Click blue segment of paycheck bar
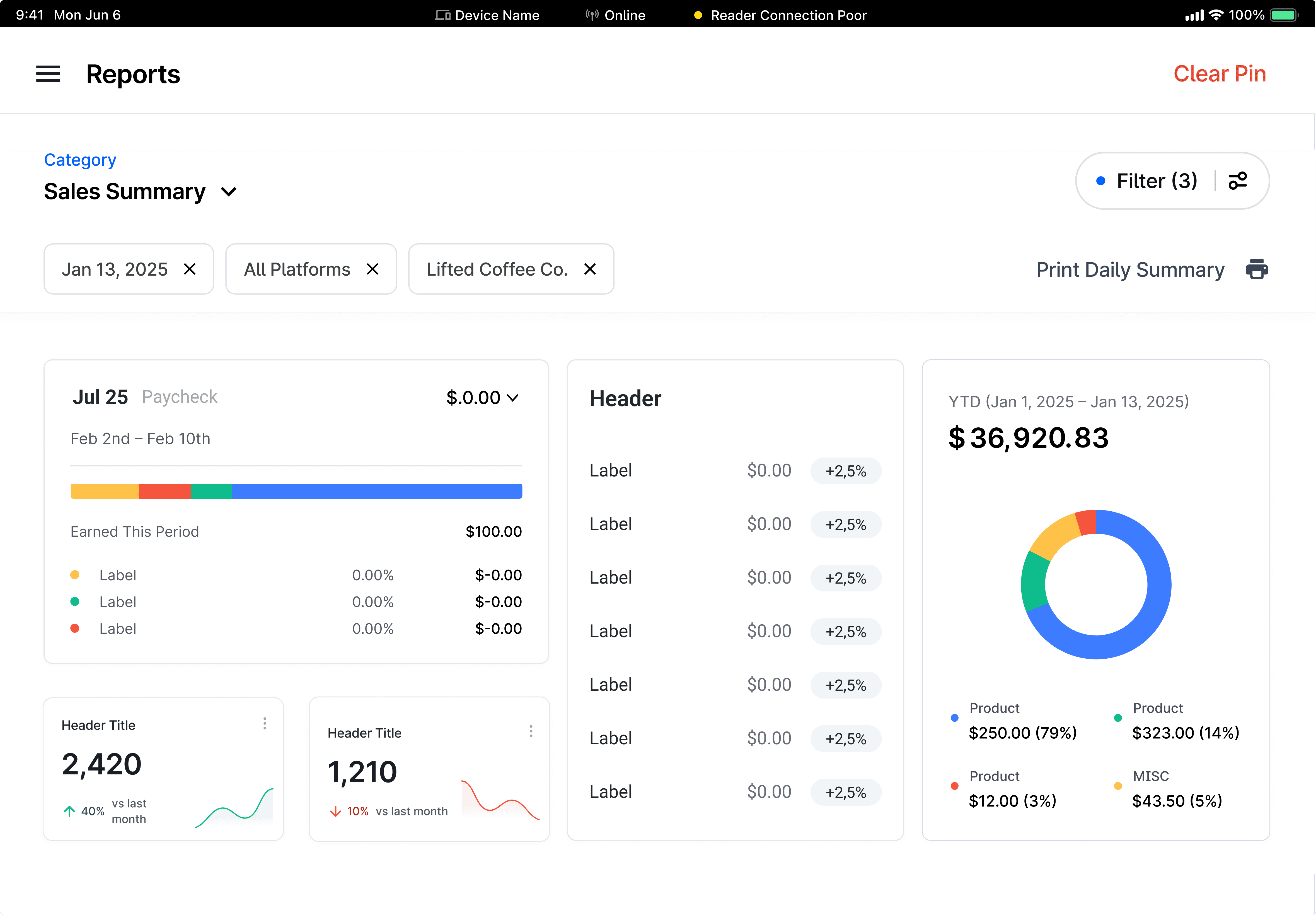 coord(376,491)
